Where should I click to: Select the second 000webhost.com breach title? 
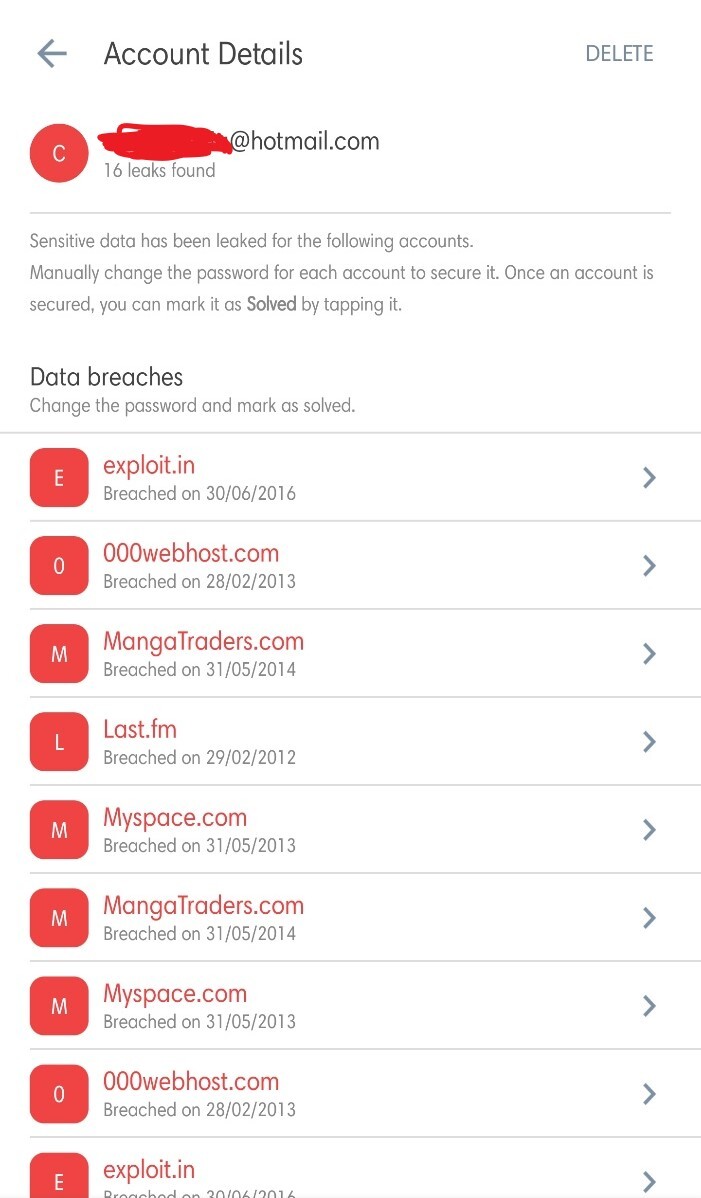pyautogui.click(x=191, y=1082)
